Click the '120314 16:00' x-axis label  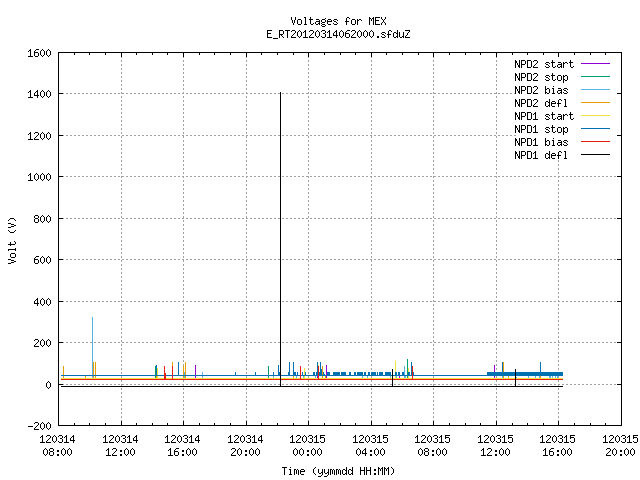[182, 446]
